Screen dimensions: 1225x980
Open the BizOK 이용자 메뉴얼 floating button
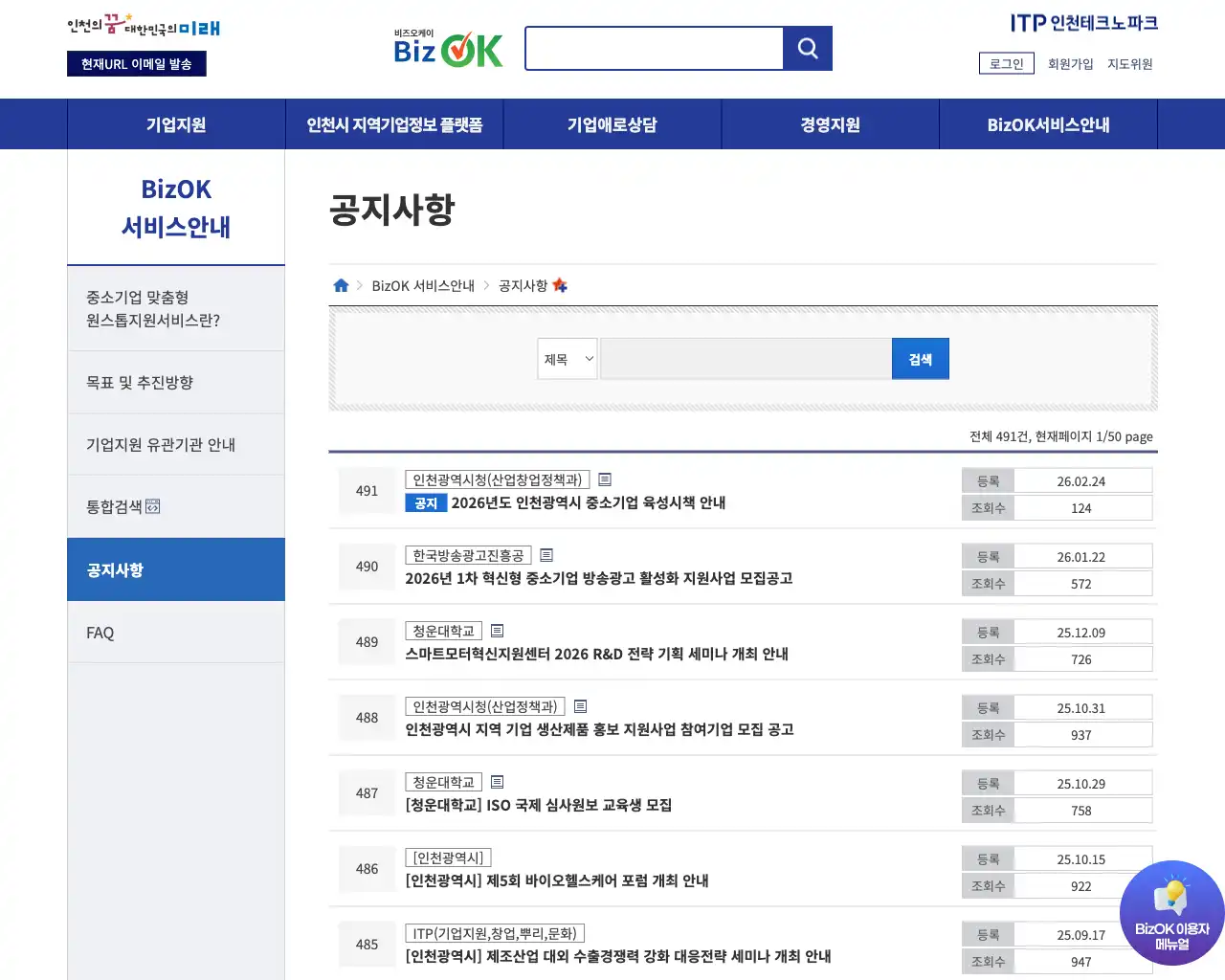click(x=1172, y=912)
